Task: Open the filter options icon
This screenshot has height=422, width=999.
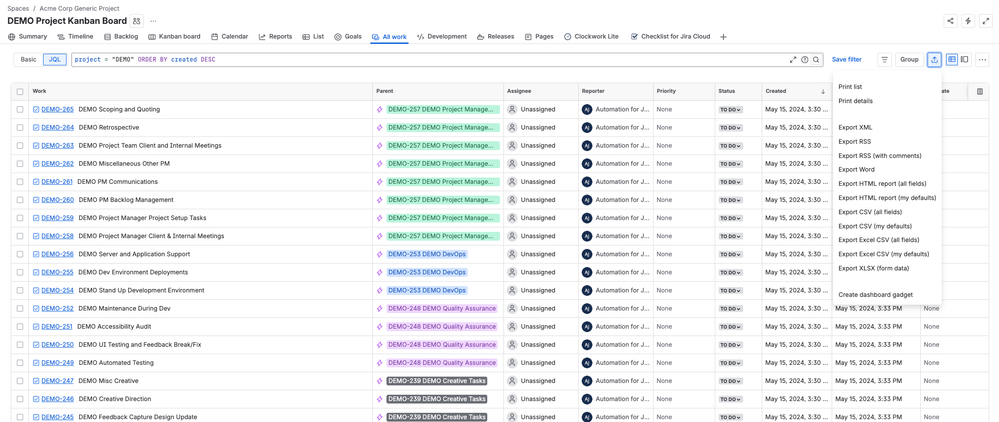Action: 884,60
